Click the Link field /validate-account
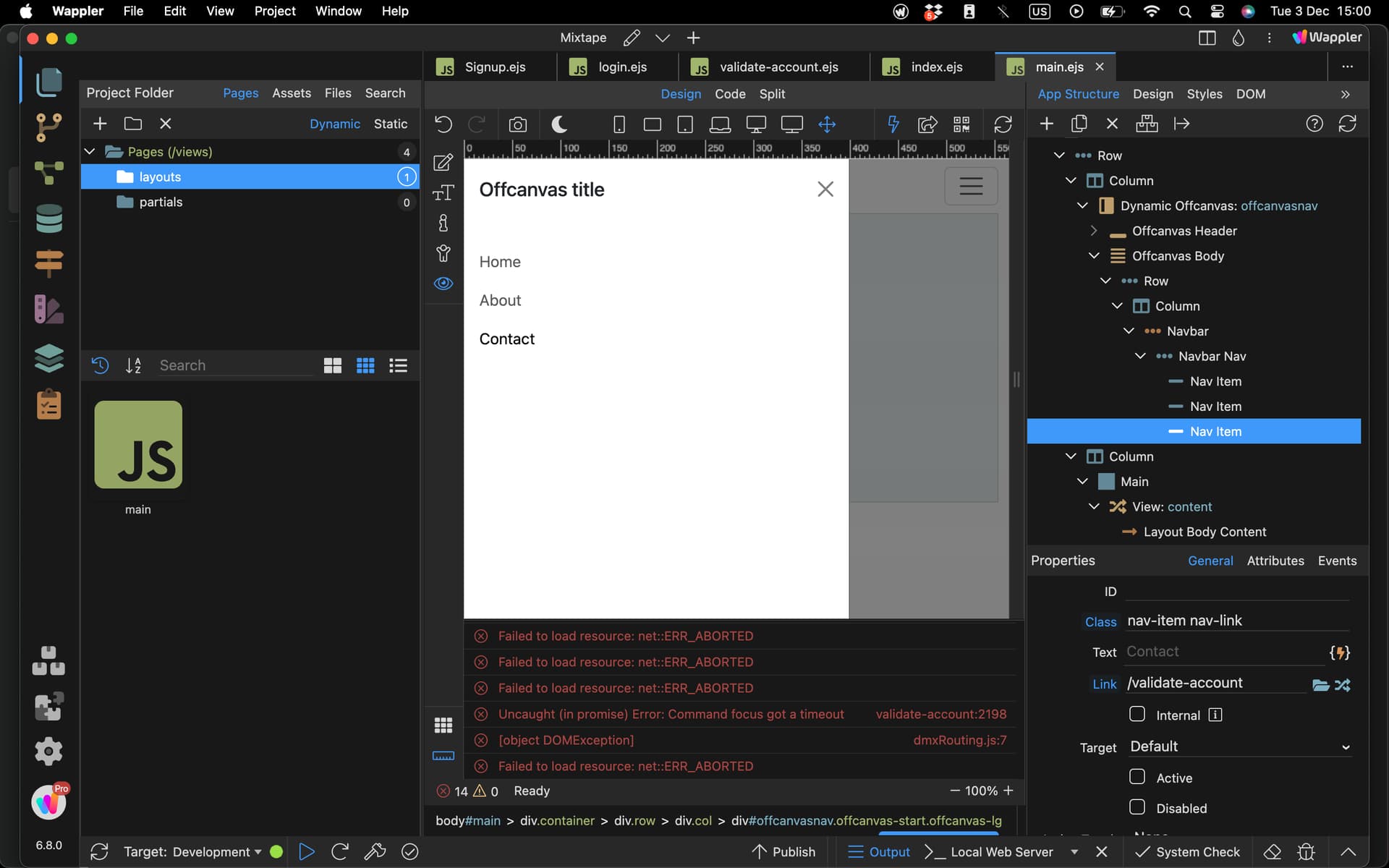 1216,683
